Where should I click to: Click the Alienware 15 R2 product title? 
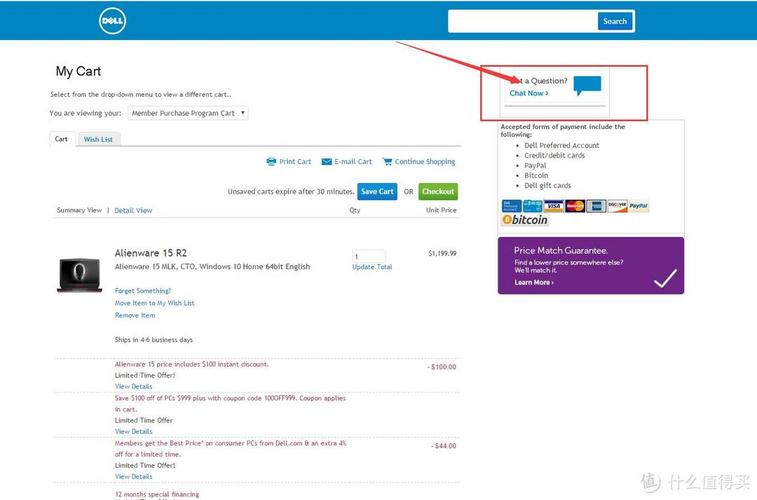151,253
